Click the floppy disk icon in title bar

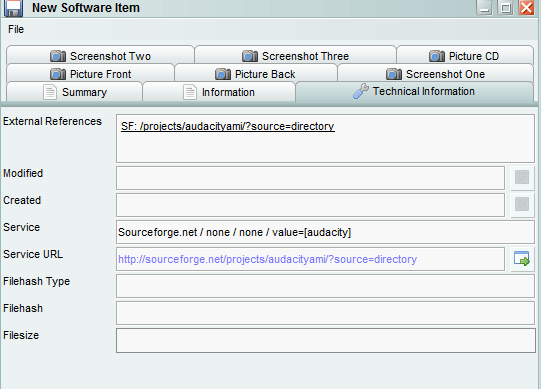click(x=13, y=8)
